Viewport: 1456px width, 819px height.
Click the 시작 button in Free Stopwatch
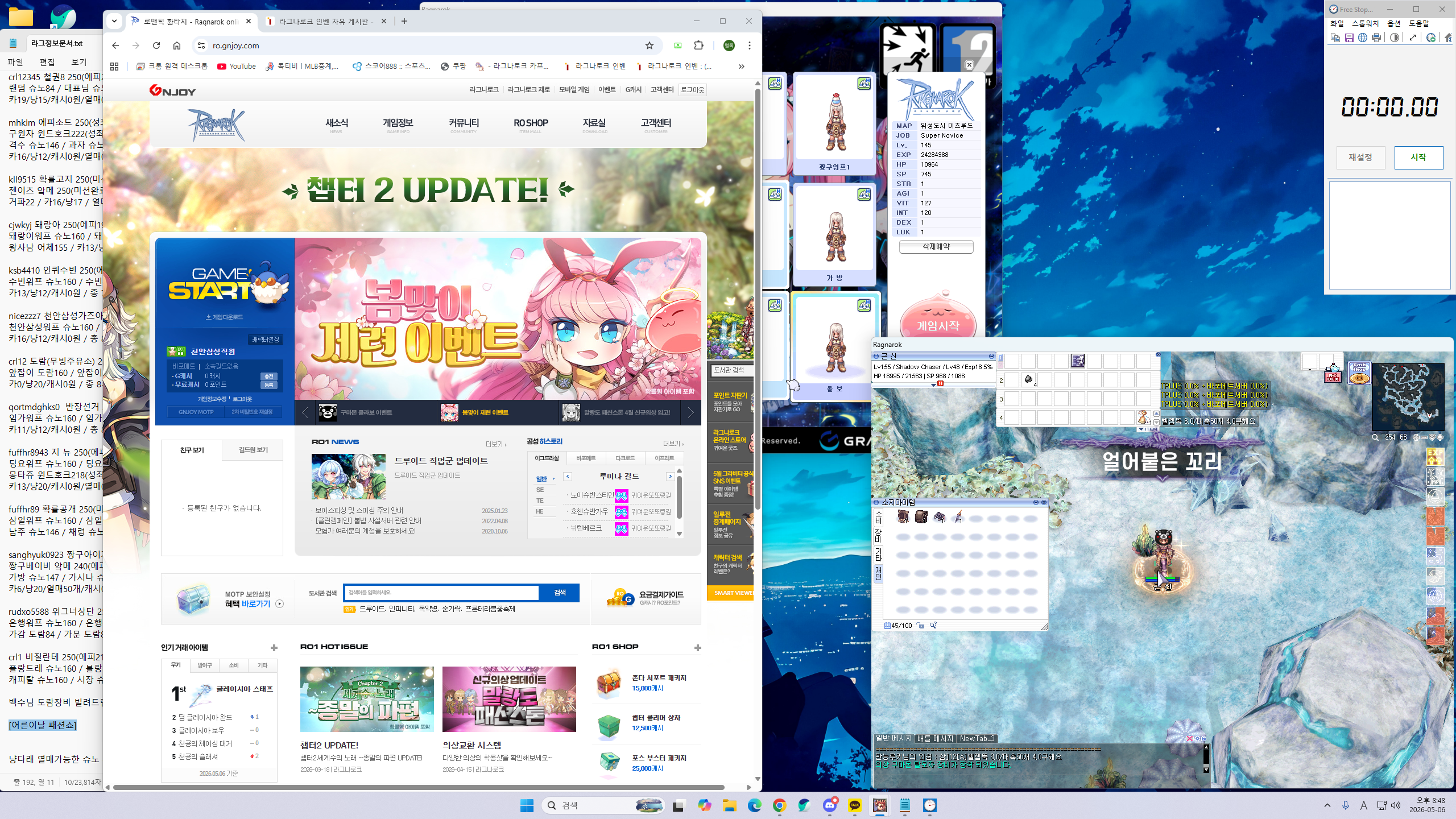1418,158
